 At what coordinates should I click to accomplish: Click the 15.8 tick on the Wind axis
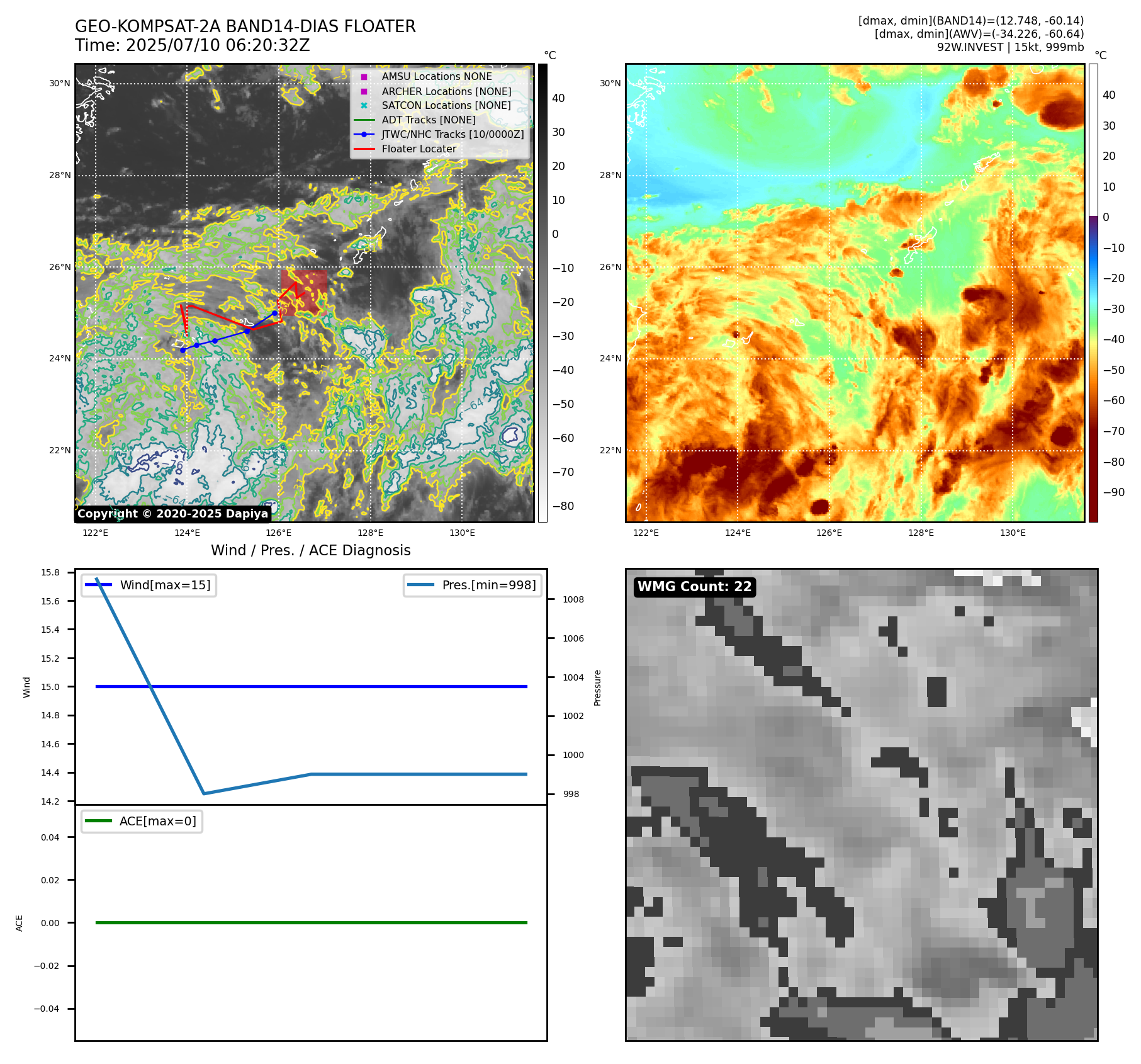point(50,572)
